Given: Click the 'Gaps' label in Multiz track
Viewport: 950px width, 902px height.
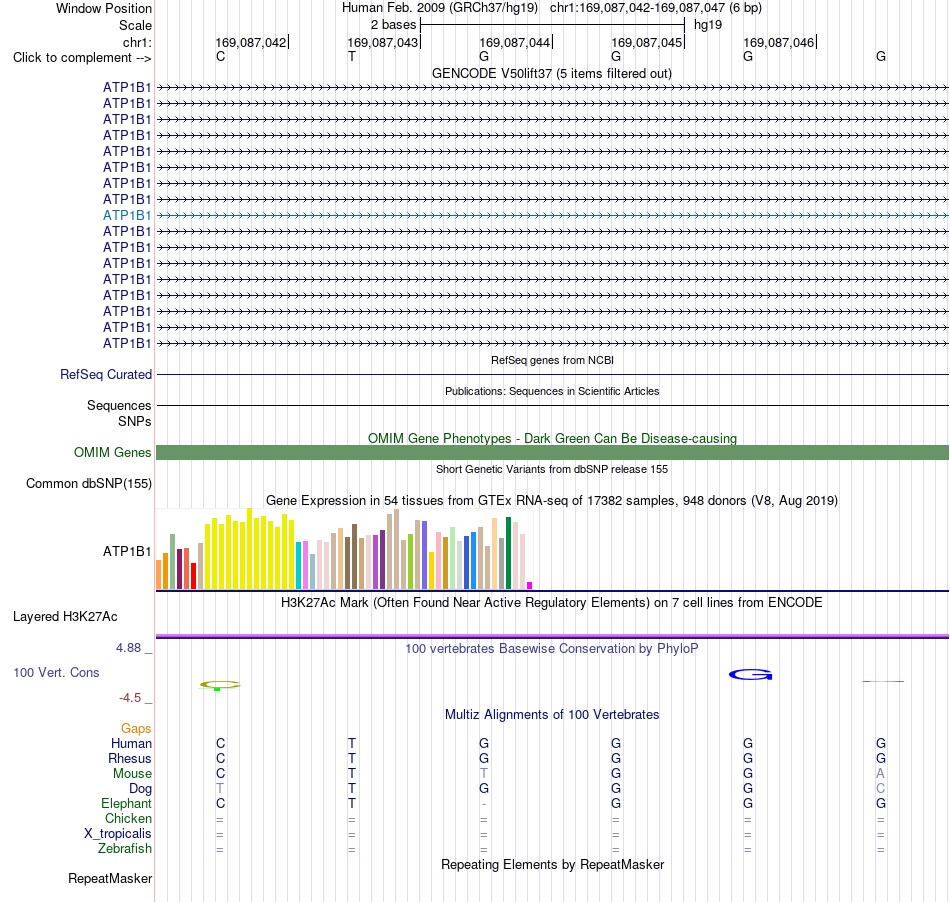Looking at the screenshot, I should point(136,729).
